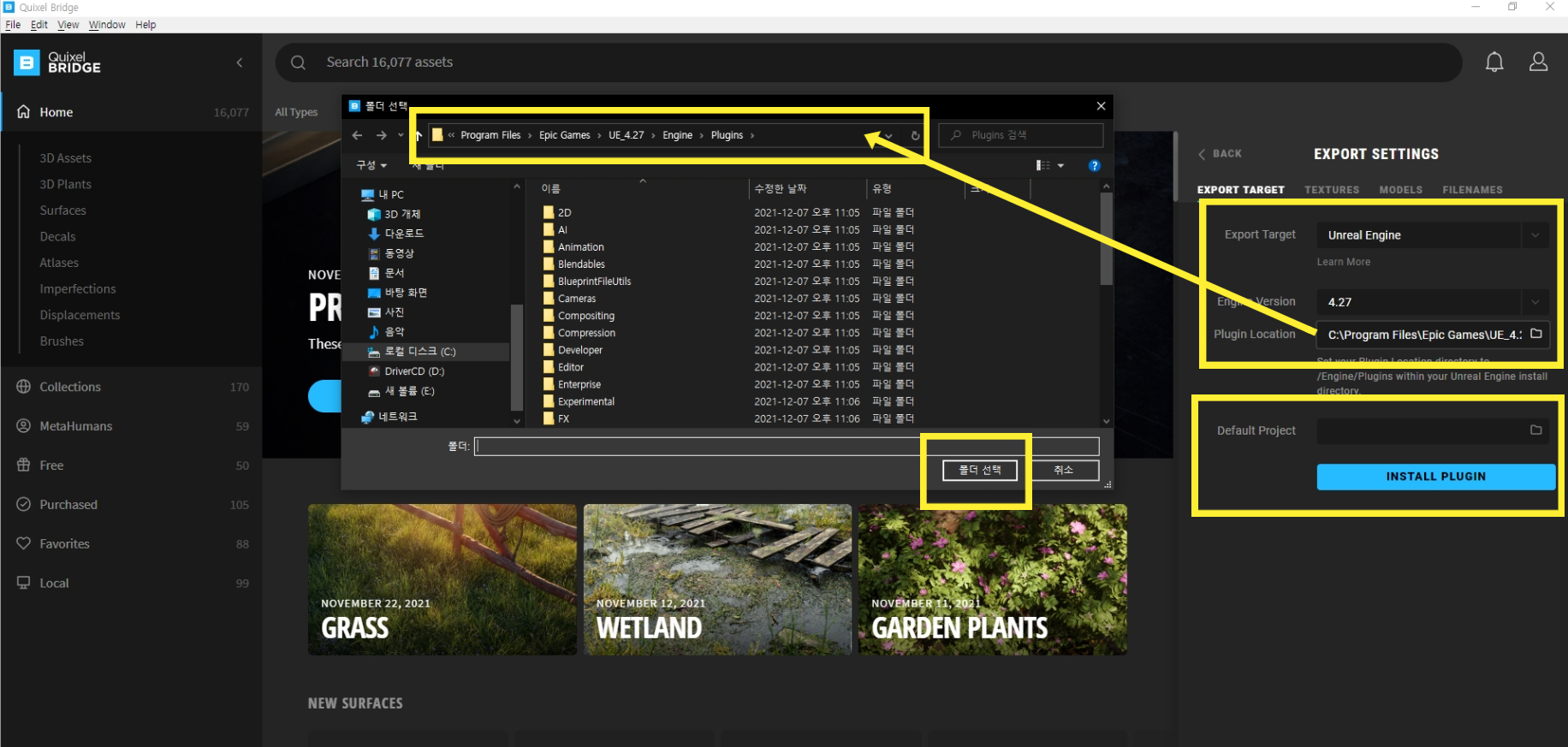
Task: Open the Wetland collection thumbnail
Action: 717,579
